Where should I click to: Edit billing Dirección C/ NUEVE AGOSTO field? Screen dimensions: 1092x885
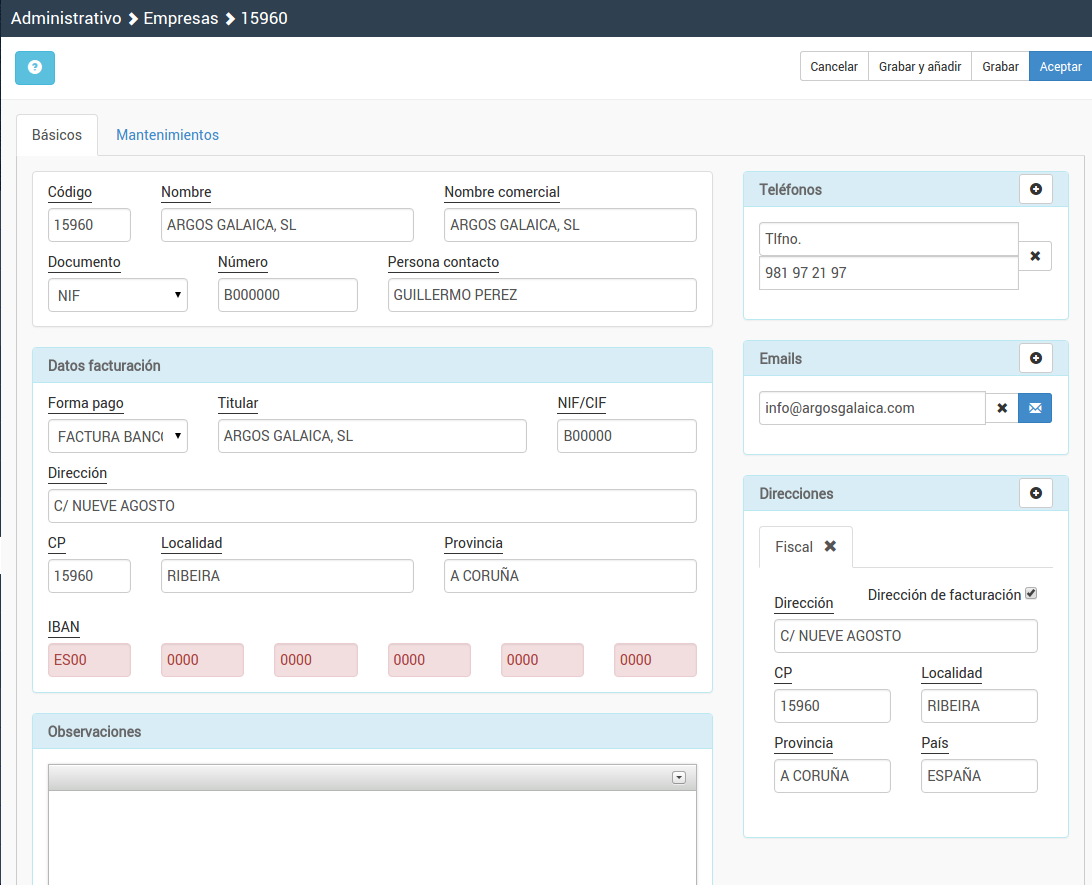[372, 506]
